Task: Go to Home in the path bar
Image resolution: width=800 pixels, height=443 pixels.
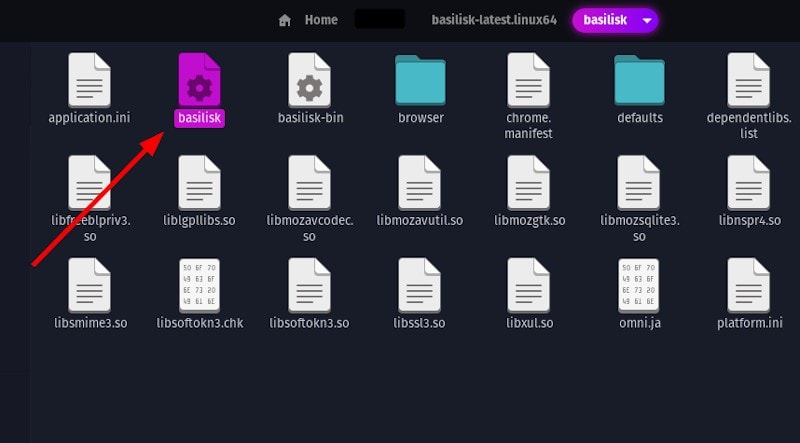Action: 321,20
